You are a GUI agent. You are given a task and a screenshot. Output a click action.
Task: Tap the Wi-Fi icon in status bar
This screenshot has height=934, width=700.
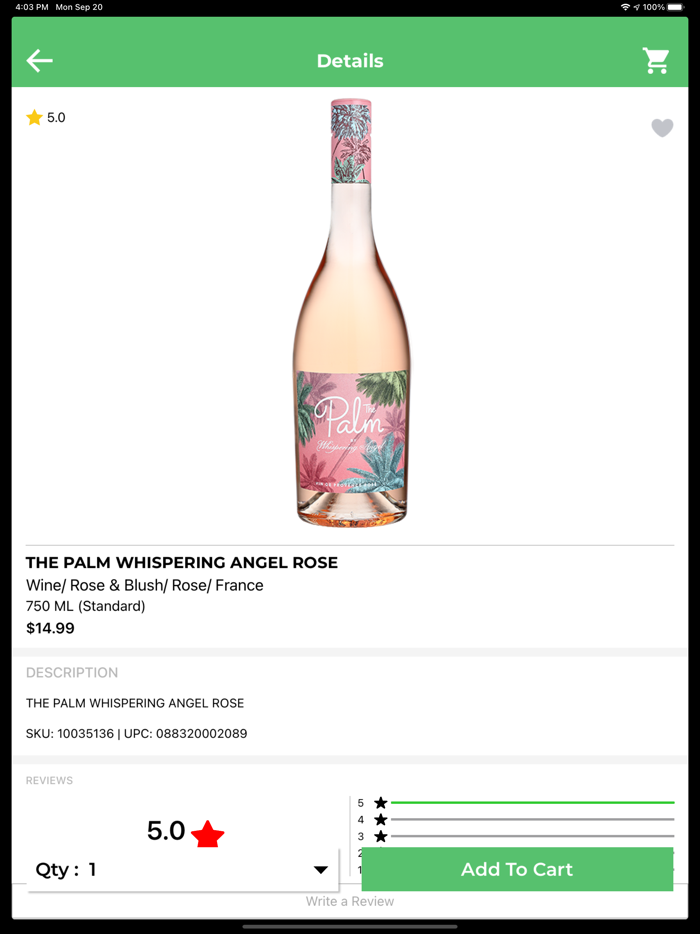tap(625, 7)
